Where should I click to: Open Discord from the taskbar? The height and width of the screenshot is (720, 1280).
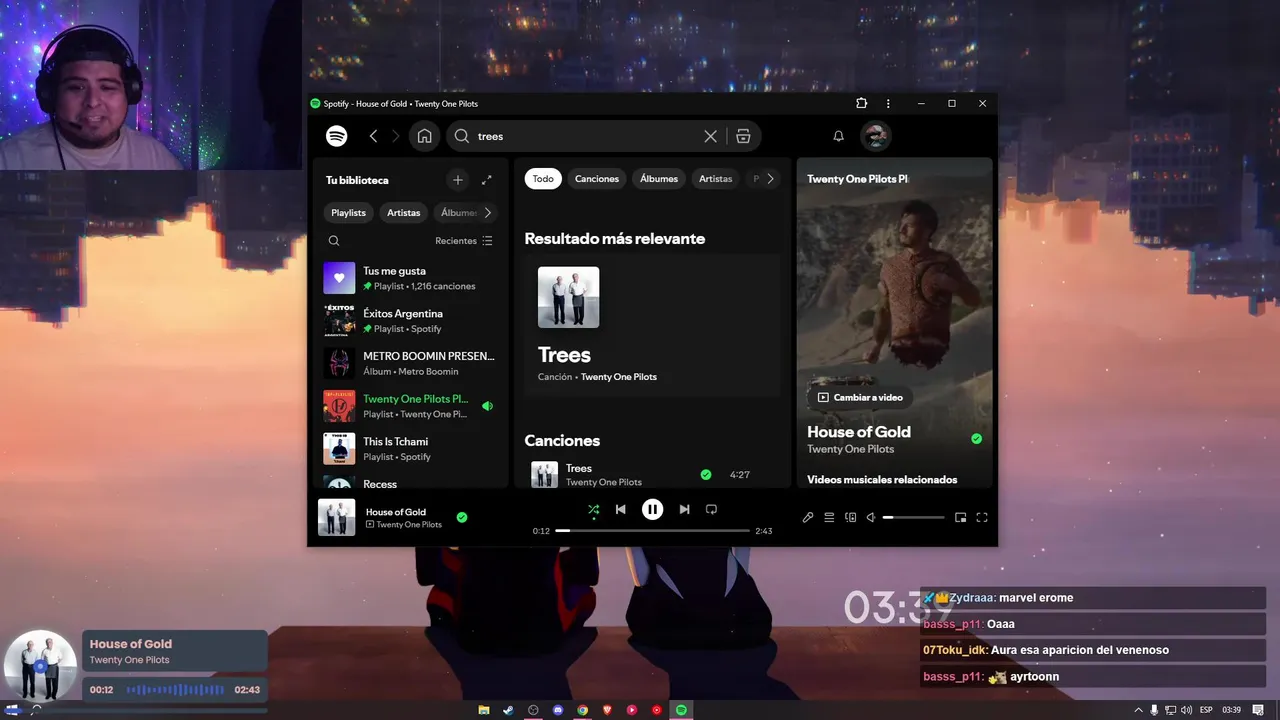pos(558,710)
